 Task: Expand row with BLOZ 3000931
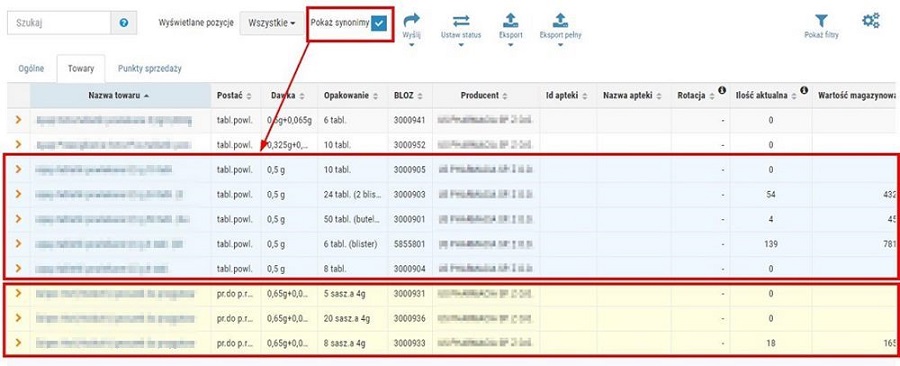coord(18,293)
